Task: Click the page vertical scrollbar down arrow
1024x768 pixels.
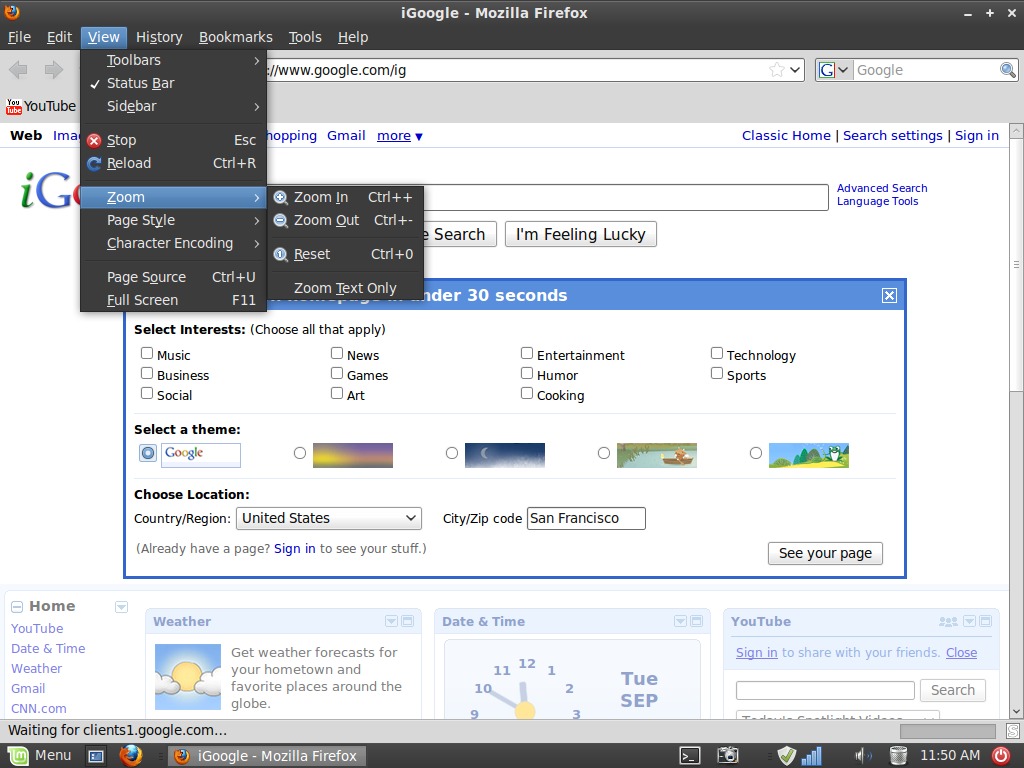Action: click(1016, 711)
